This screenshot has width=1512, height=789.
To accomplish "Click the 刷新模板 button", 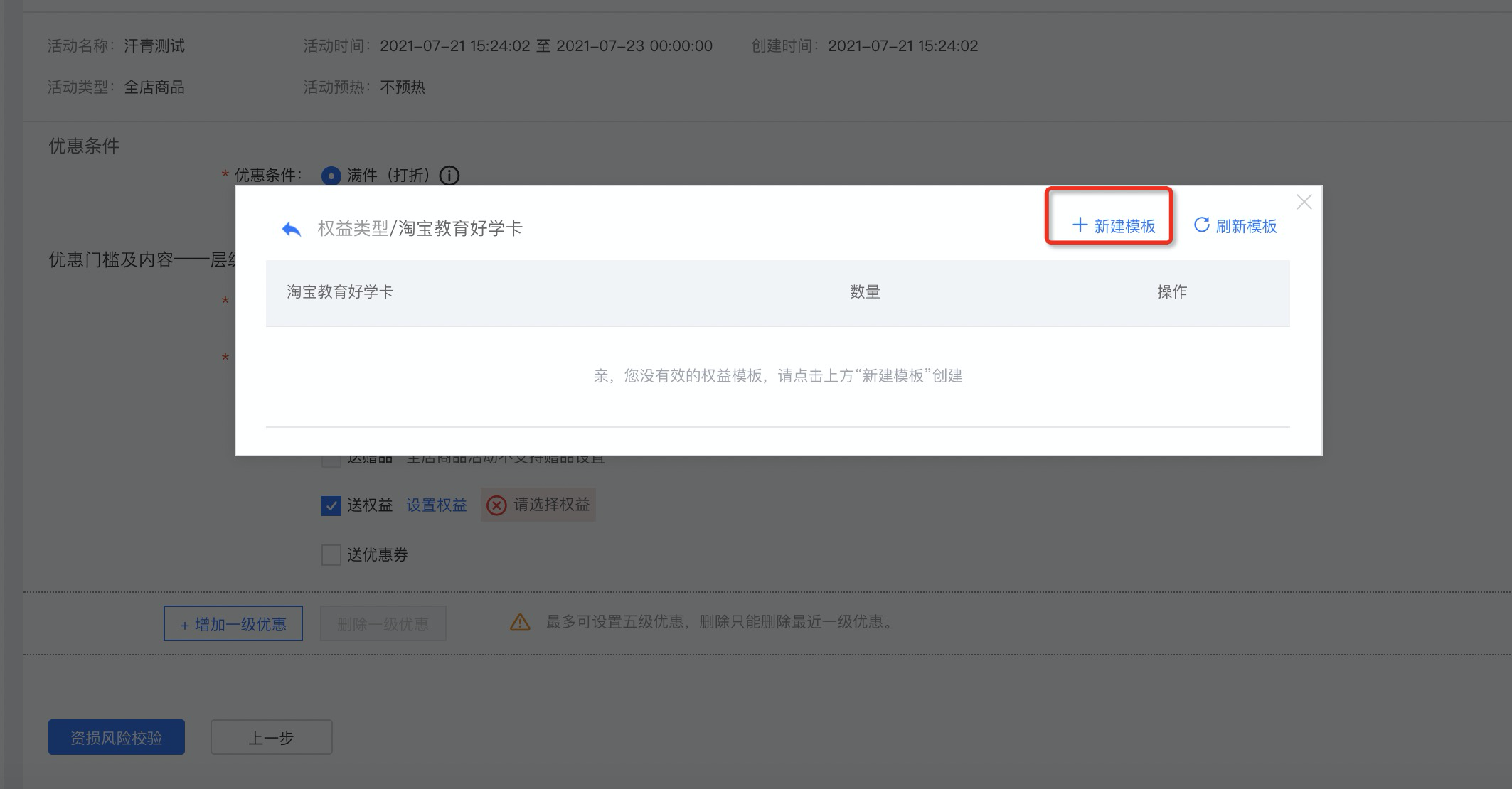I will (1235, 226).
